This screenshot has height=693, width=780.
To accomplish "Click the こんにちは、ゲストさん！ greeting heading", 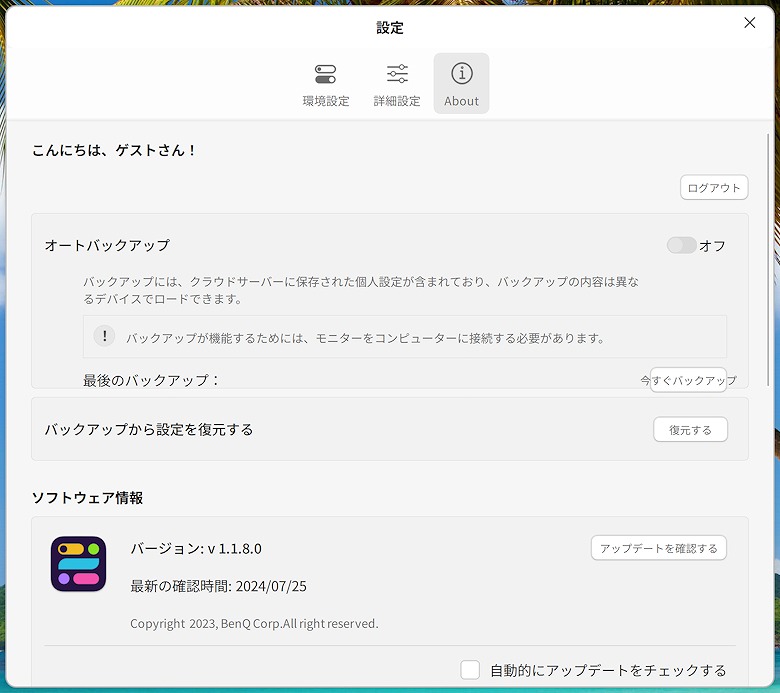I will [x=115, y=150].
